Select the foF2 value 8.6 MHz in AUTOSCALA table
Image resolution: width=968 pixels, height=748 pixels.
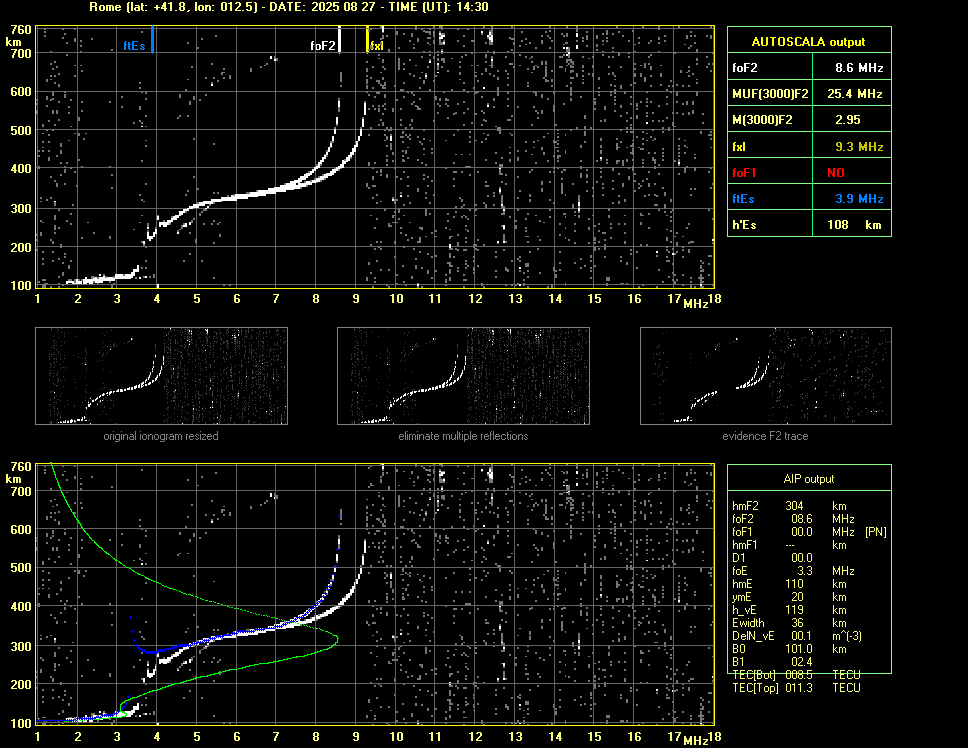click(859, 68)
